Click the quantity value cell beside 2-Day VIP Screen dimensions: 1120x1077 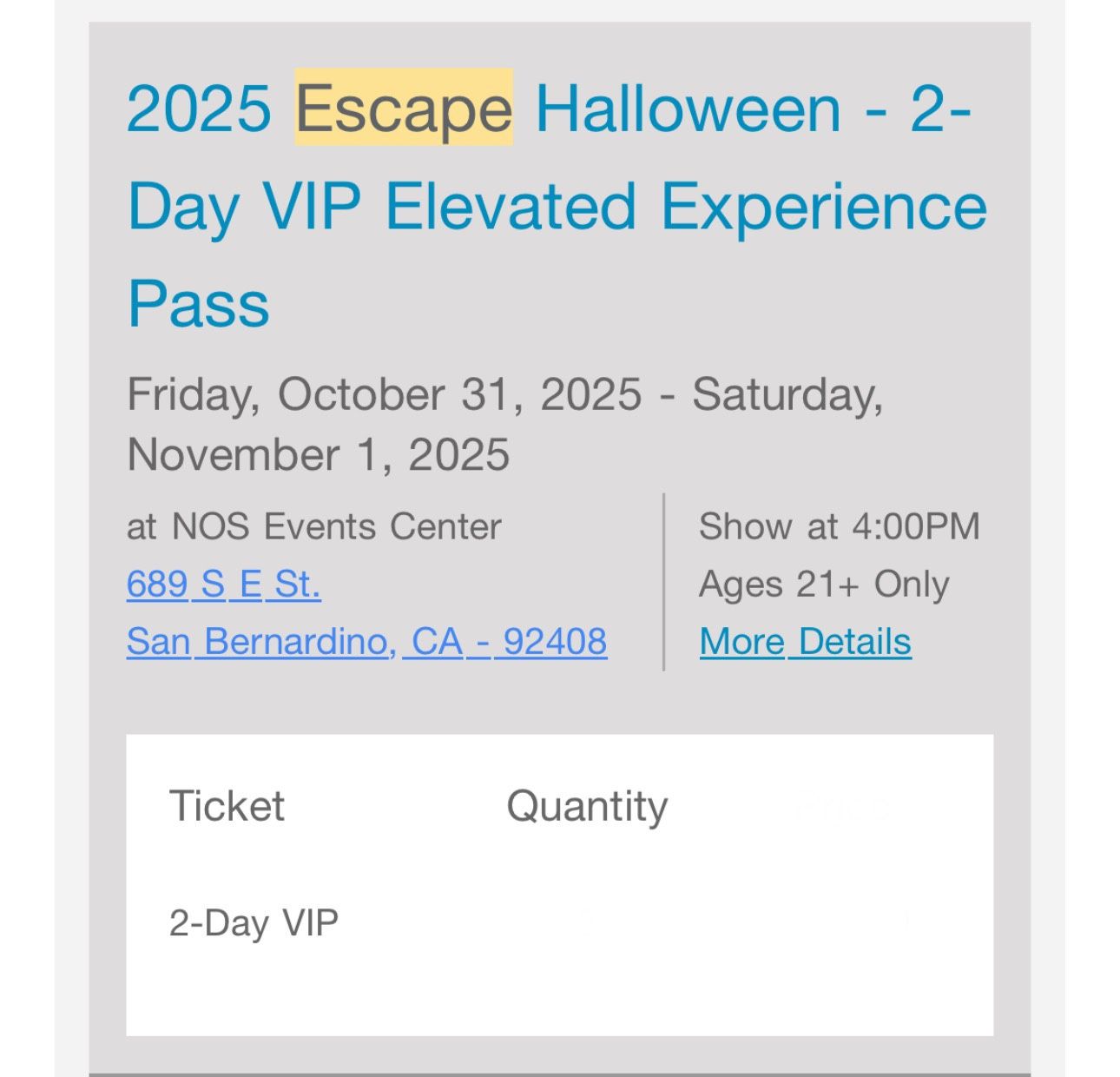point(588,923)
